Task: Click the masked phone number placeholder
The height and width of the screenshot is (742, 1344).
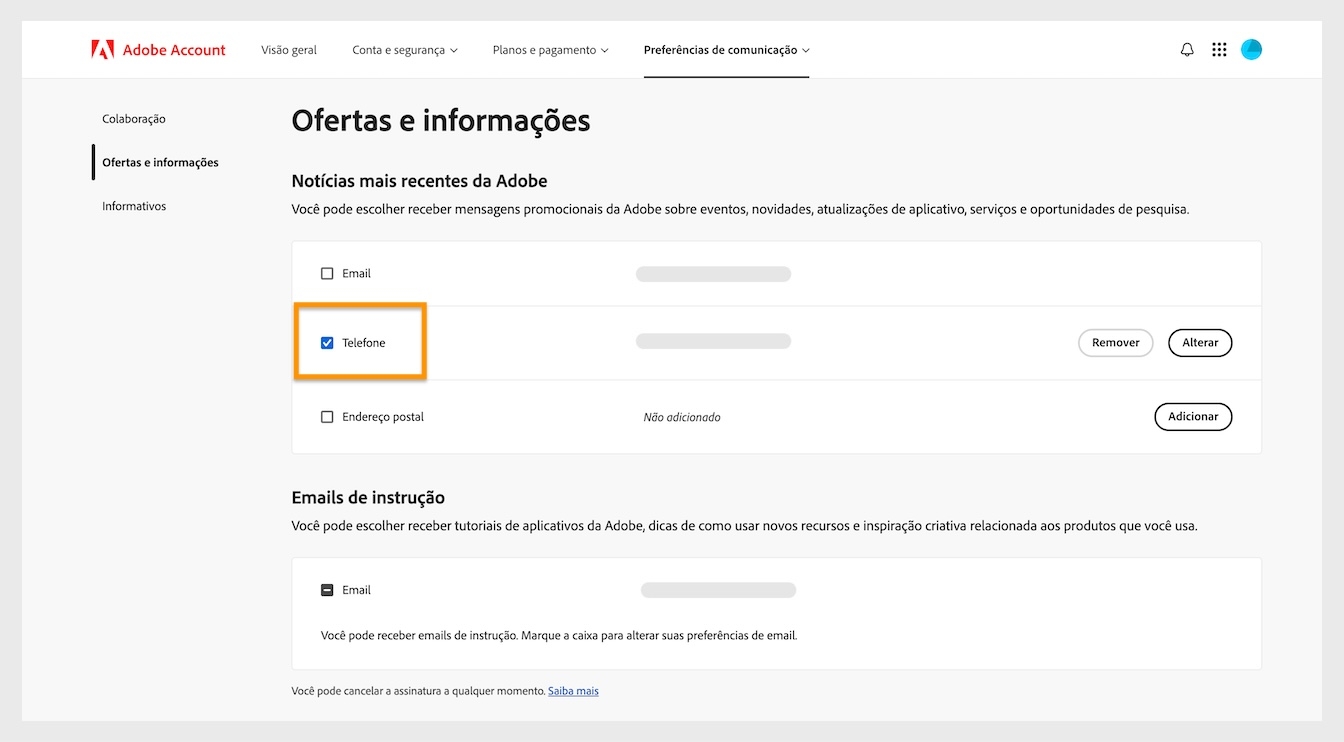Action: point(713,340)
